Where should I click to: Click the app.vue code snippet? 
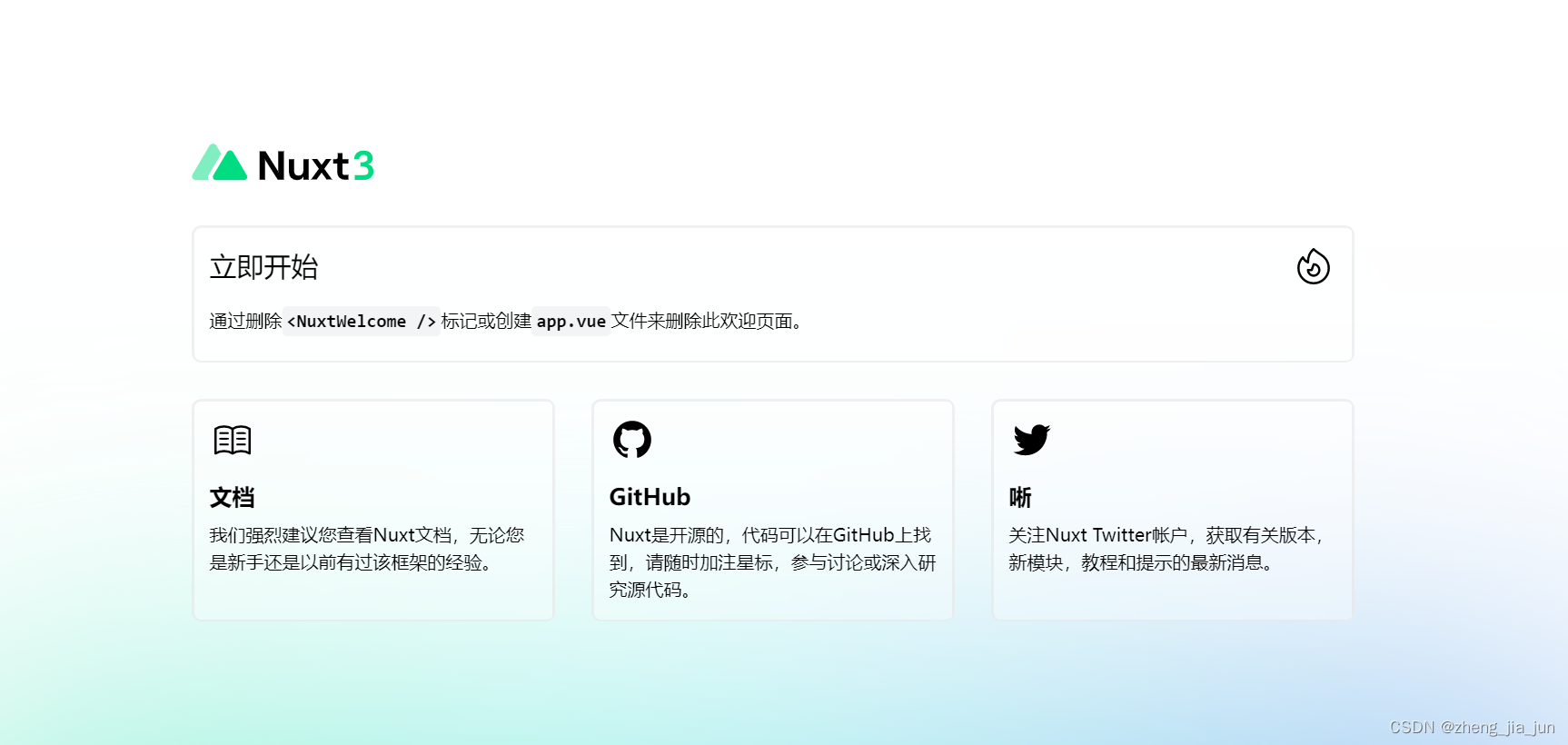[571, 322]
